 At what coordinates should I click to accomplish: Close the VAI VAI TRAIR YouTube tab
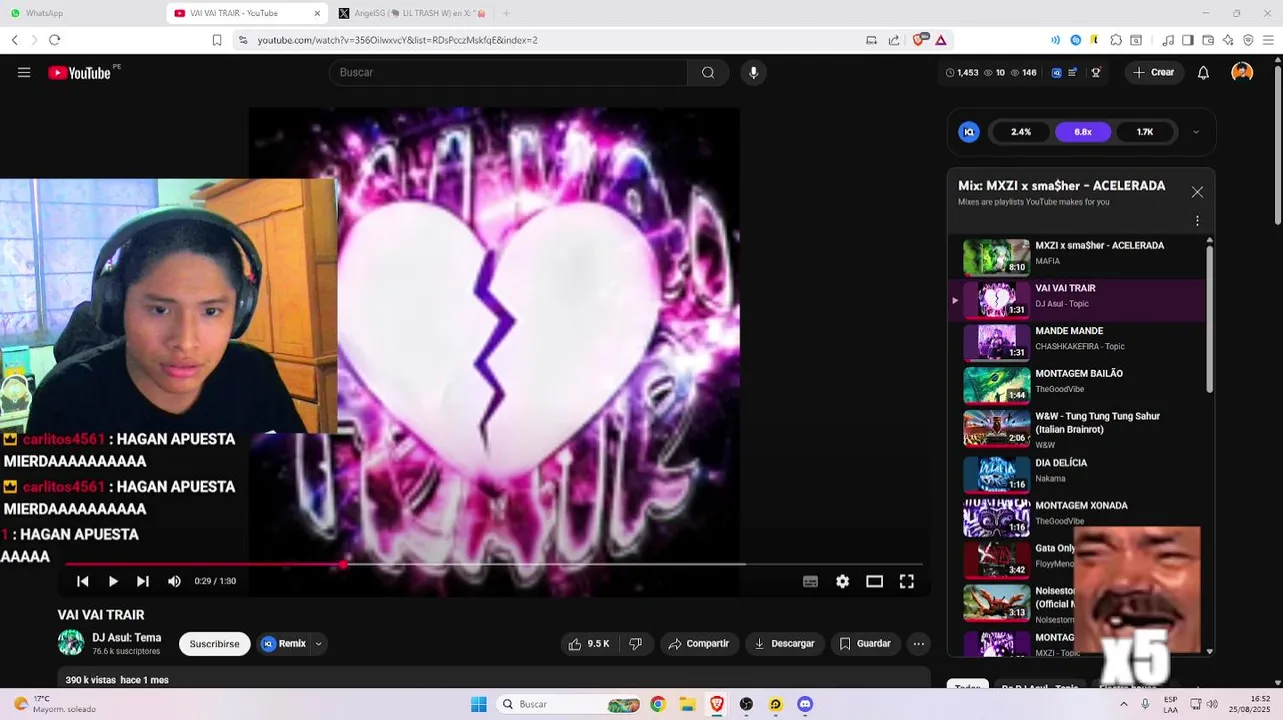[318, 13]
